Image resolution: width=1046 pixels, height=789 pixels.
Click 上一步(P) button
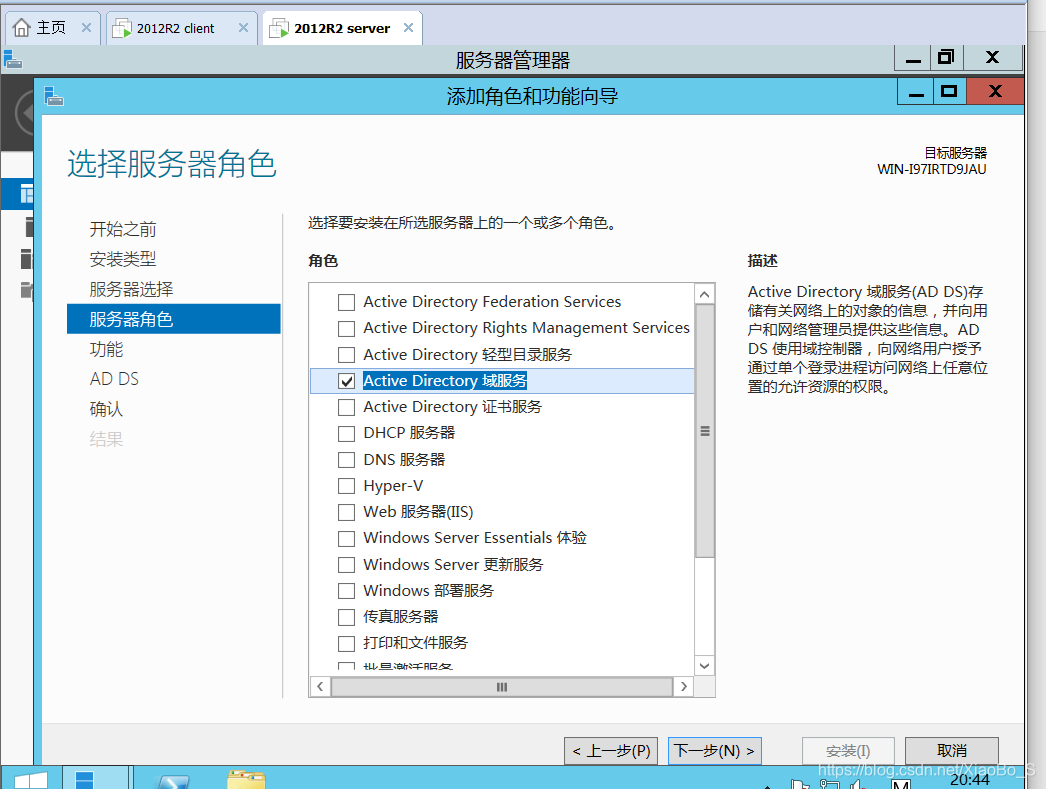tap(611, 751)
